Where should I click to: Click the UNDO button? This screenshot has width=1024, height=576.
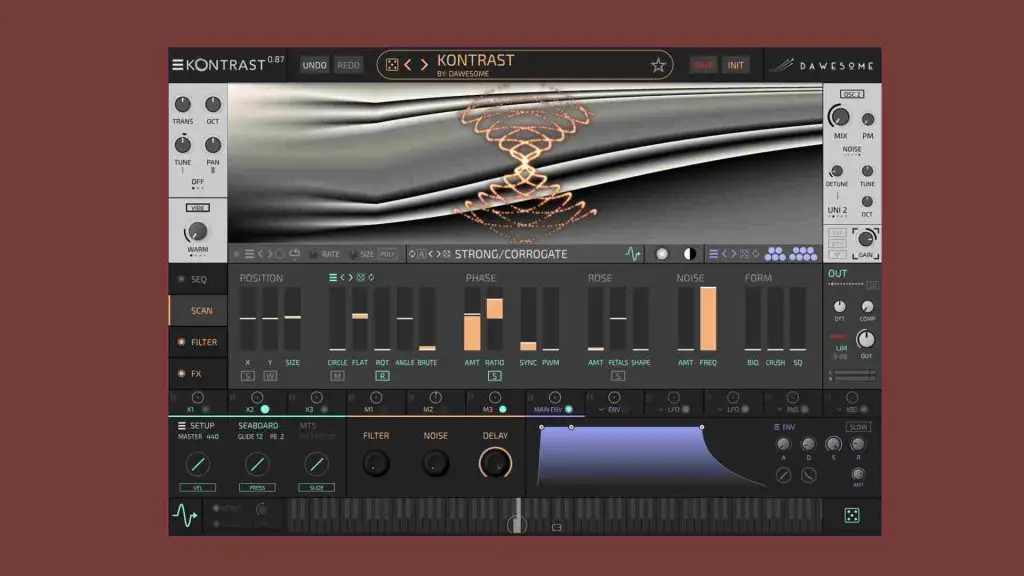pos(314,65)
